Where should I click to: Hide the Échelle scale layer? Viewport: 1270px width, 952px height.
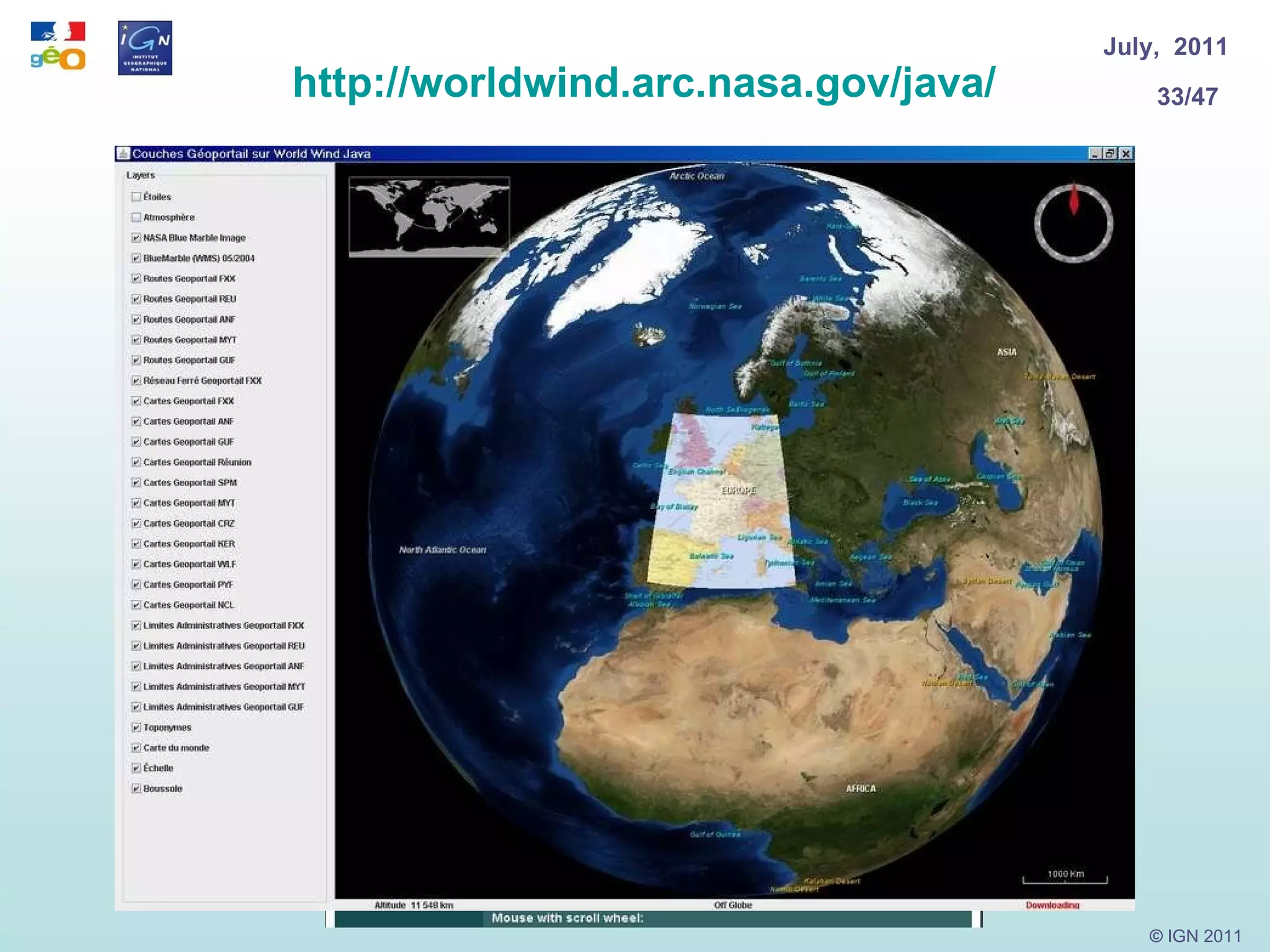click(x=136, y=768)
